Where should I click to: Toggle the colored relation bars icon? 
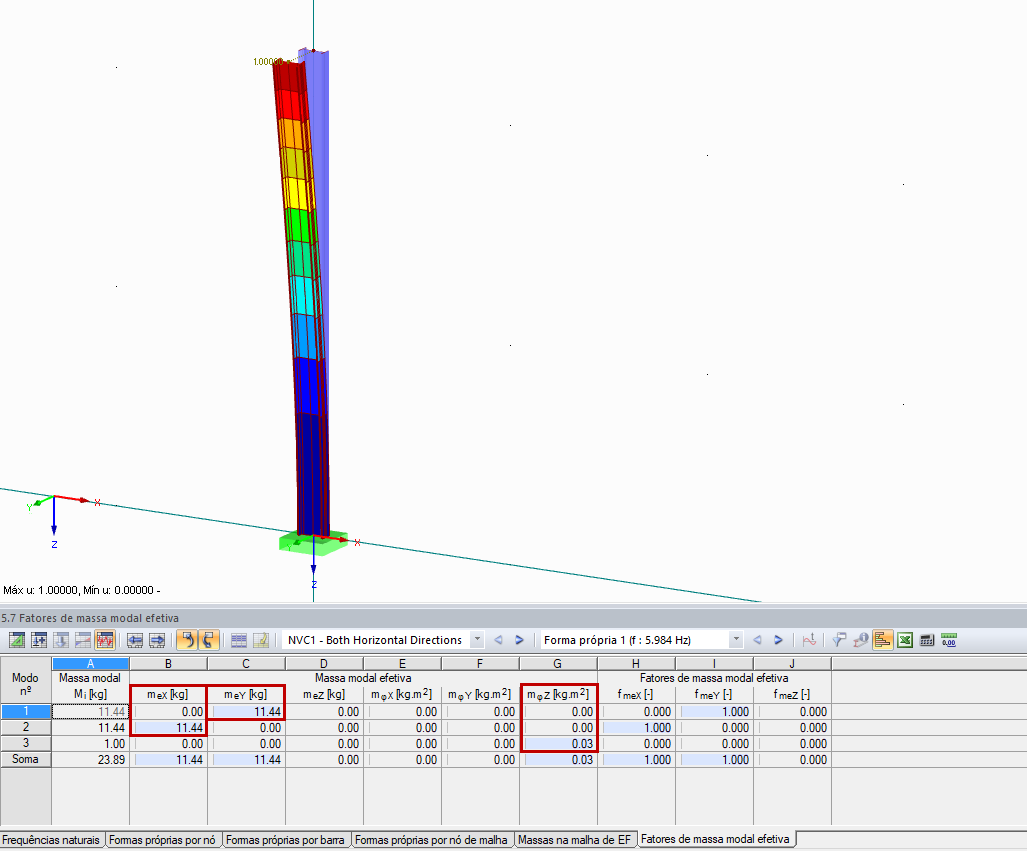[x=883, y=640]
